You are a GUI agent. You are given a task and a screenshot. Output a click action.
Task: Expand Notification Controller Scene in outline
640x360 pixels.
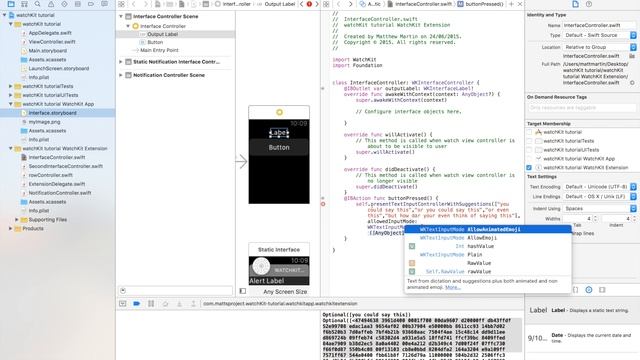tap(121, 75)
